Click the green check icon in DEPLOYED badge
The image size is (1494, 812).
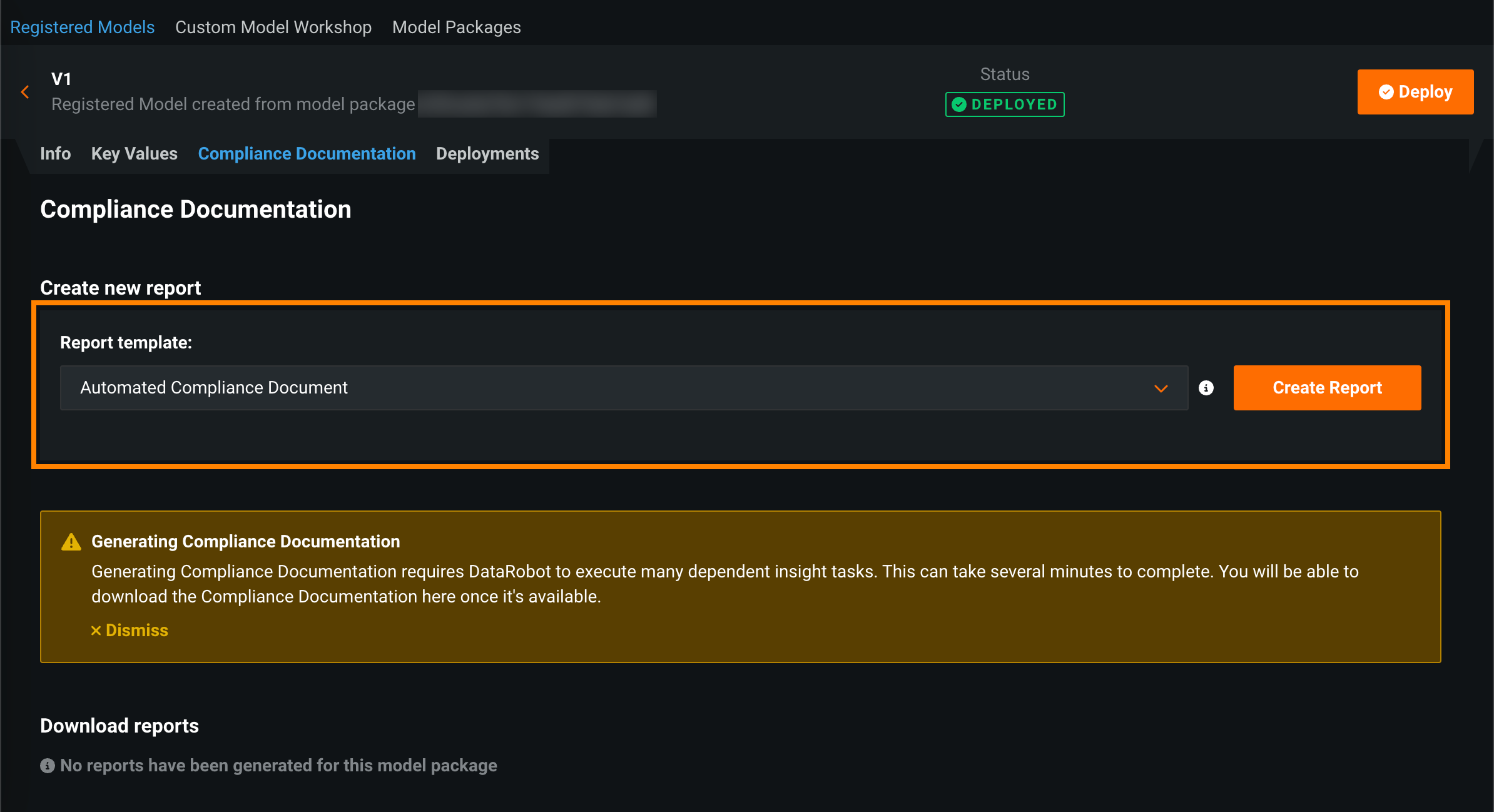959,104
